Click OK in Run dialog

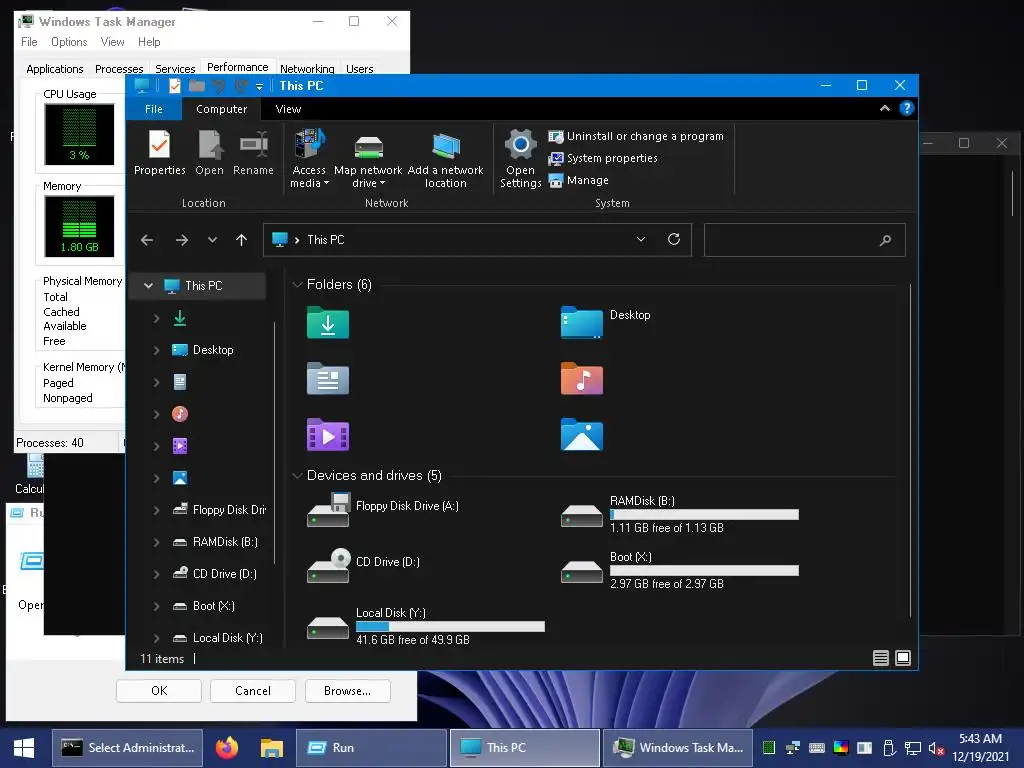pyautogui.click(x=159, y=691)
